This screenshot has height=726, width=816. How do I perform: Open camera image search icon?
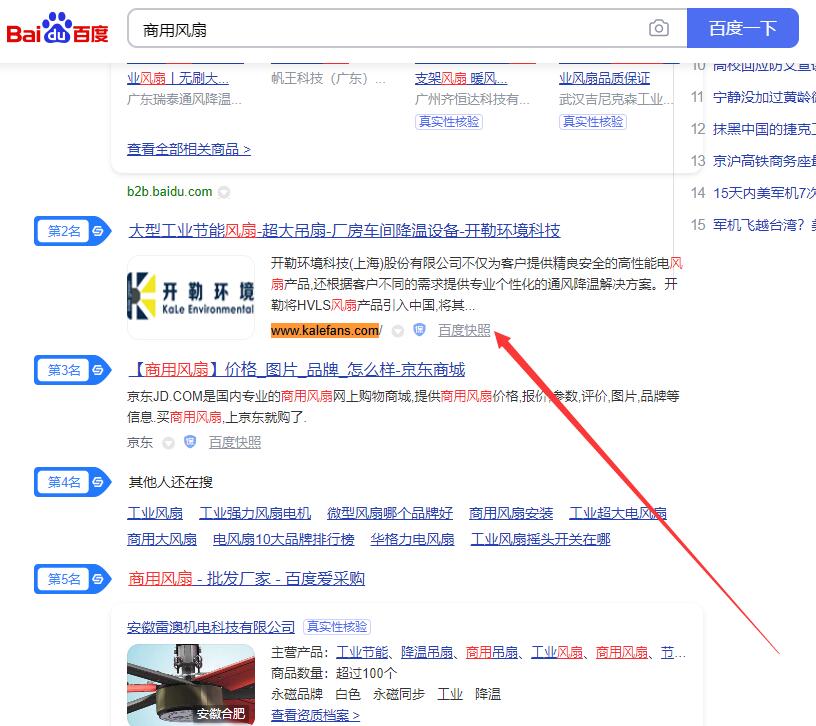tap(659, 28)
